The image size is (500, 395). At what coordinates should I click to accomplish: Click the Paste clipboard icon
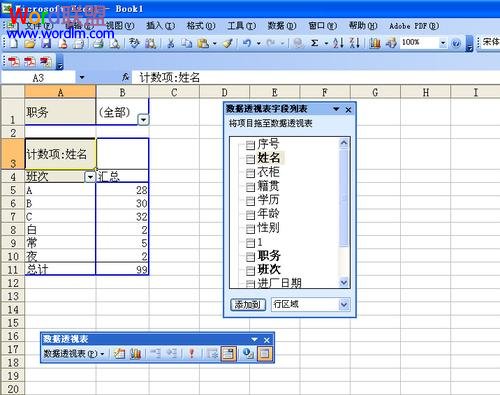[x=203, y=43]
